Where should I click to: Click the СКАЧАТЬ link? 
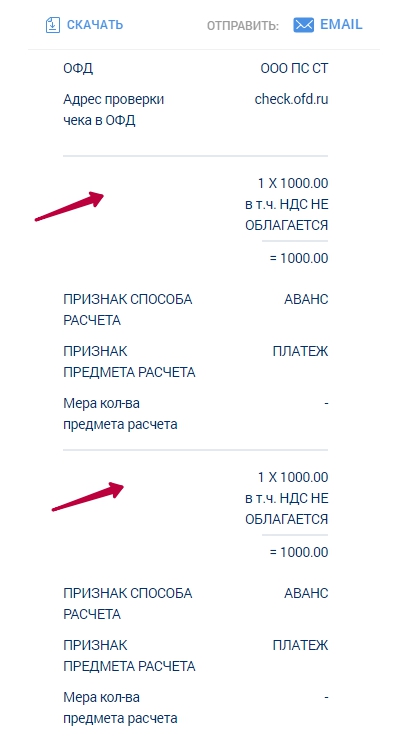94,25
